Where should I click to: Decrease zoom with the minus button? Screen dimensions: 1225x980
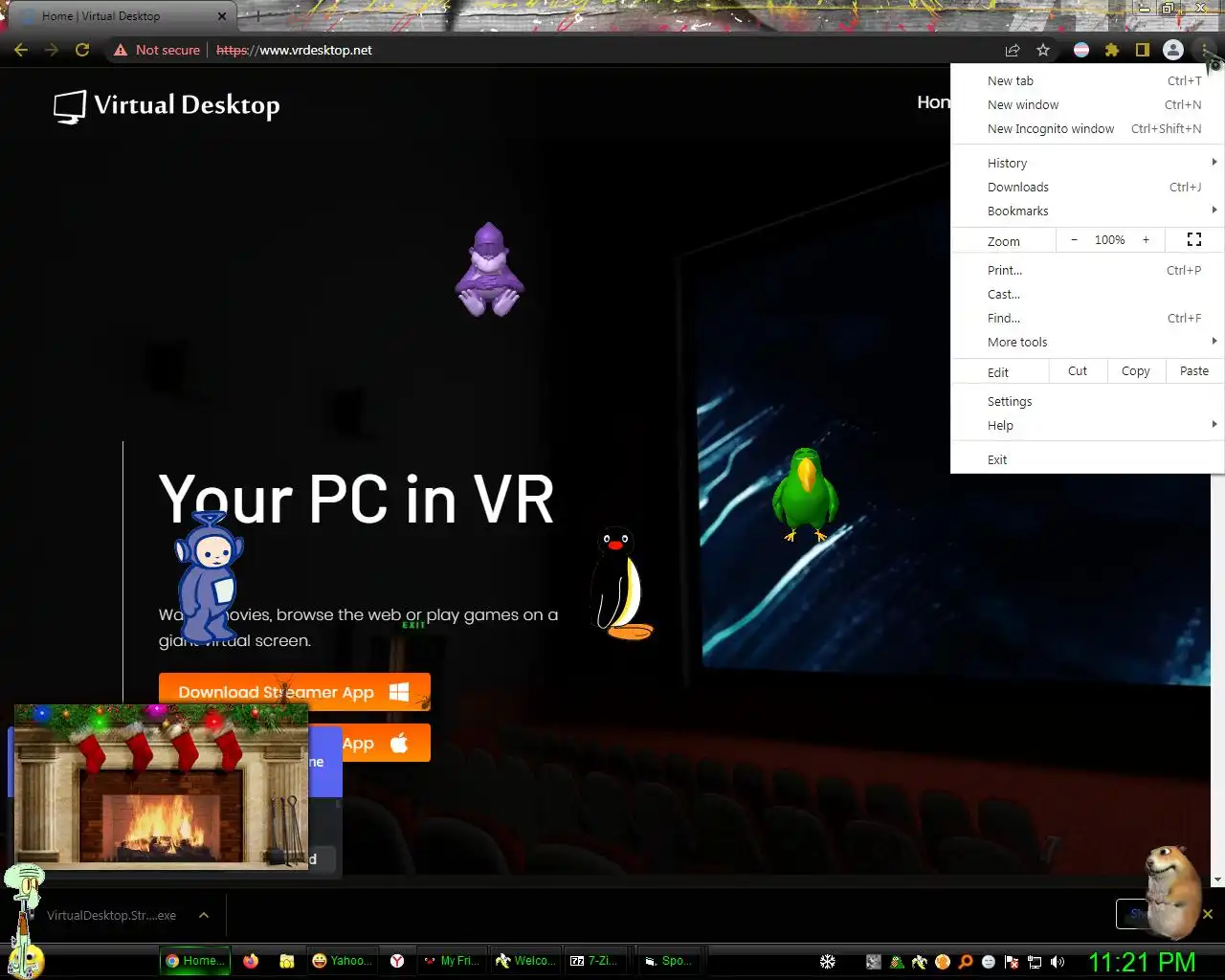pos(1074,240)
